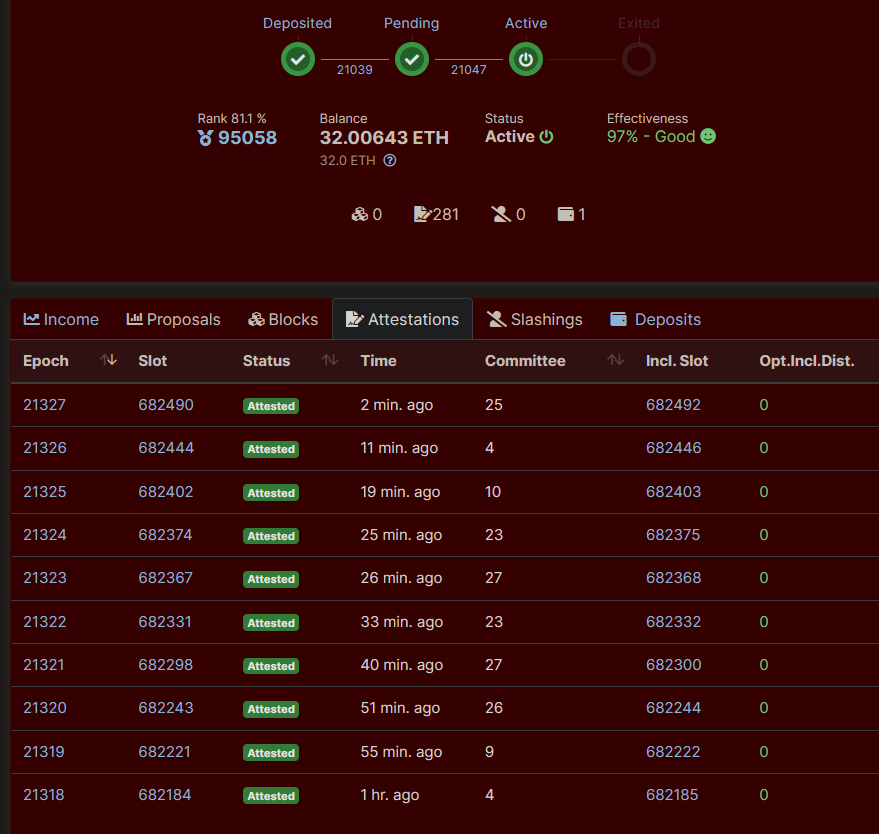Click the Active power status icon
Viewport: 879px width, 834px height.
tap(526, 59)
